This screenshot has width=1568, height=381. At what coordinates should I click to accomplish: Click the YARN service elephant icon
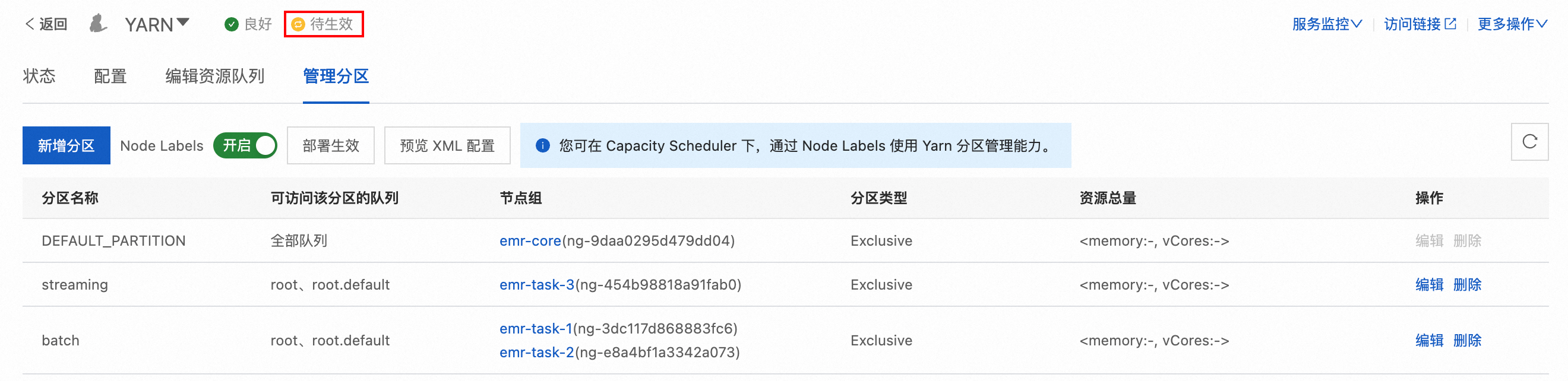tap(97, 24)
